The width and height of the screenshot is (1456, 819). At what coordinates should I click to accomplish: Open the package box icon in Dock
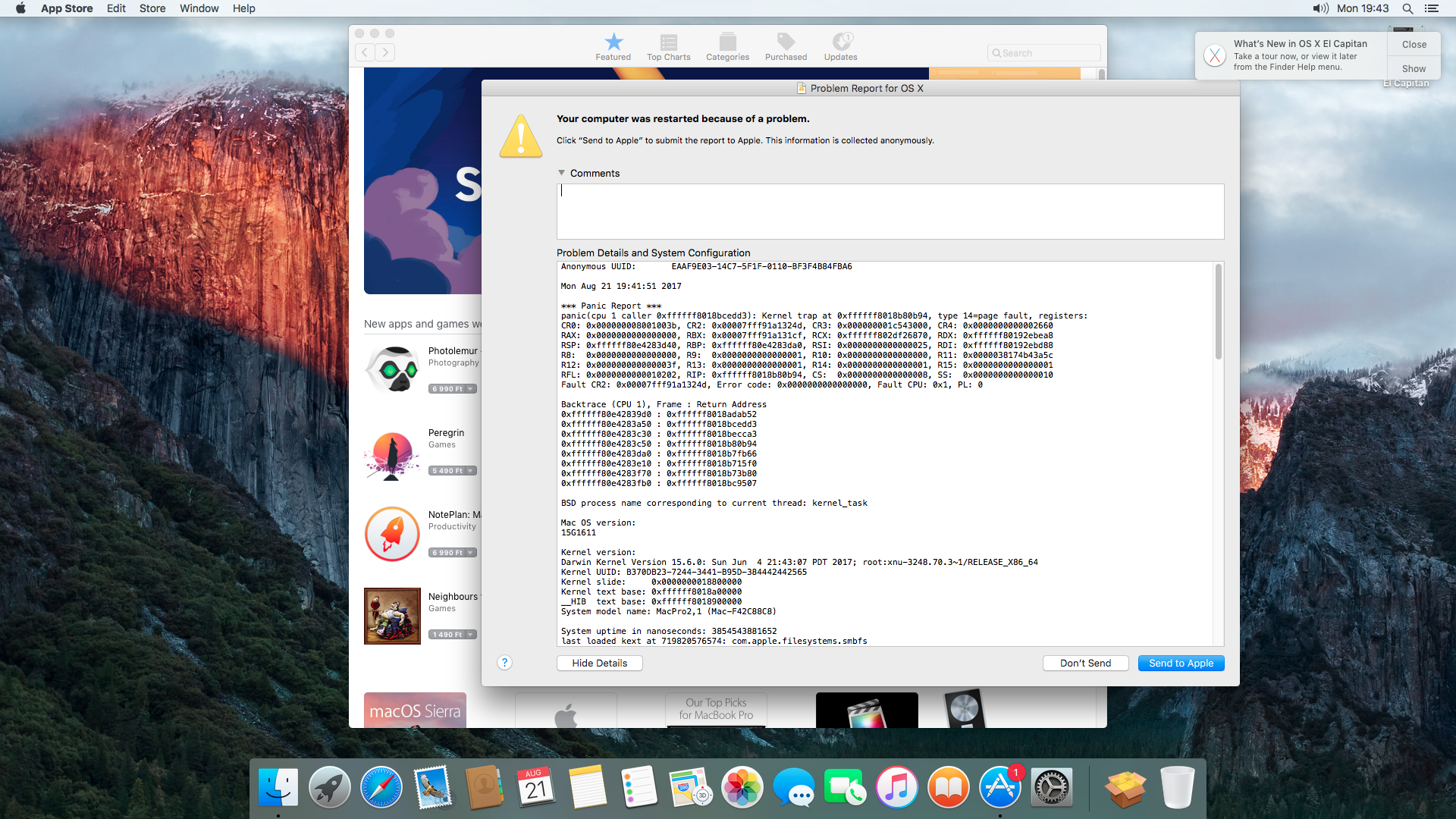tap(1125, 787)
